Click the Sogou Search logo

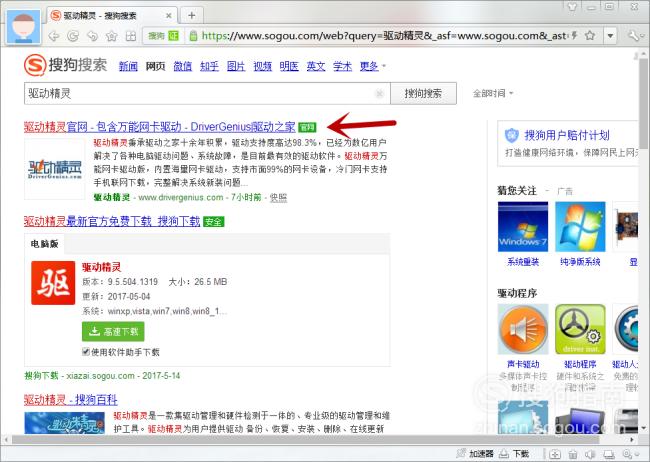[x=65, y=65]
